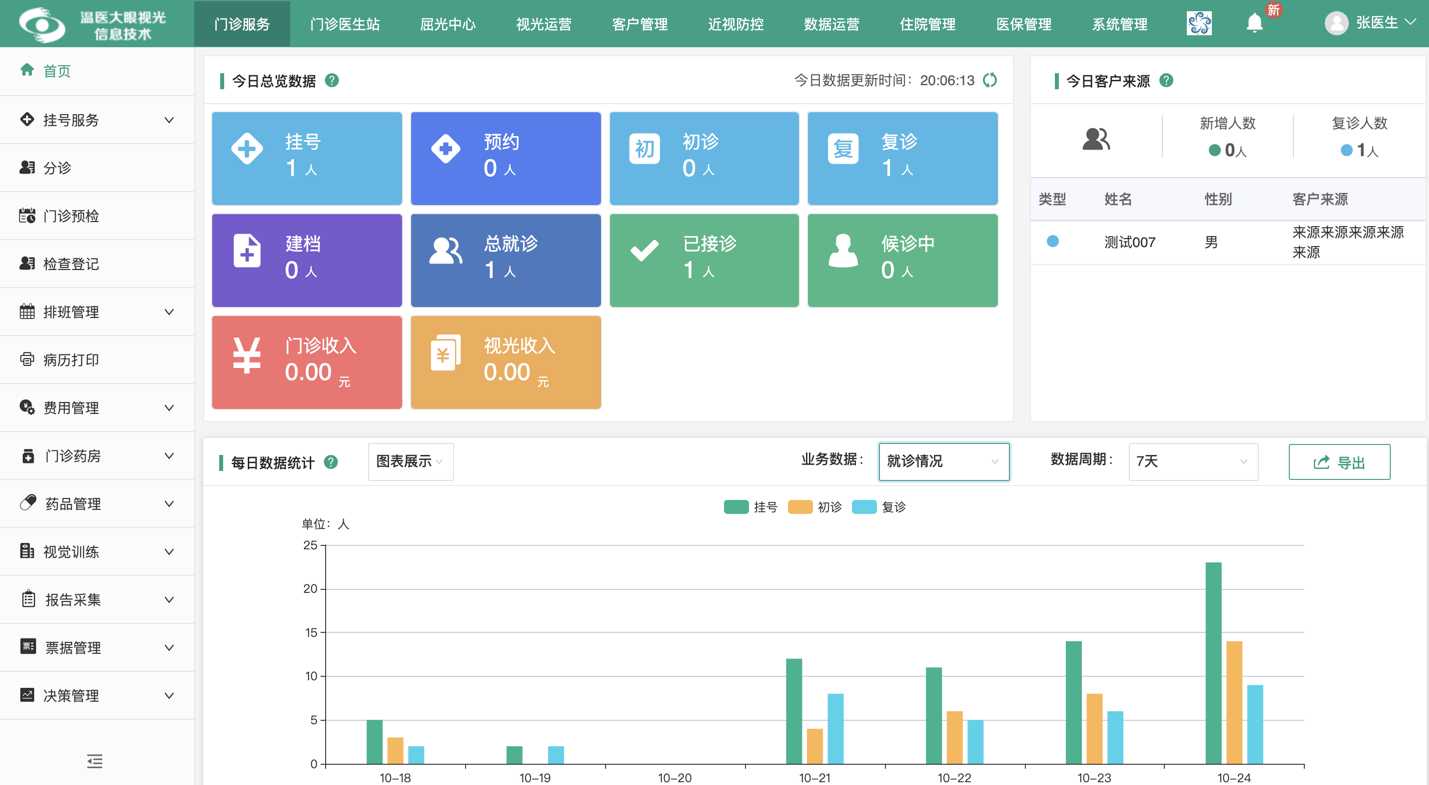Click the home icon beside 首页
Screen dimensions: 1429x785
click(27, 70)
